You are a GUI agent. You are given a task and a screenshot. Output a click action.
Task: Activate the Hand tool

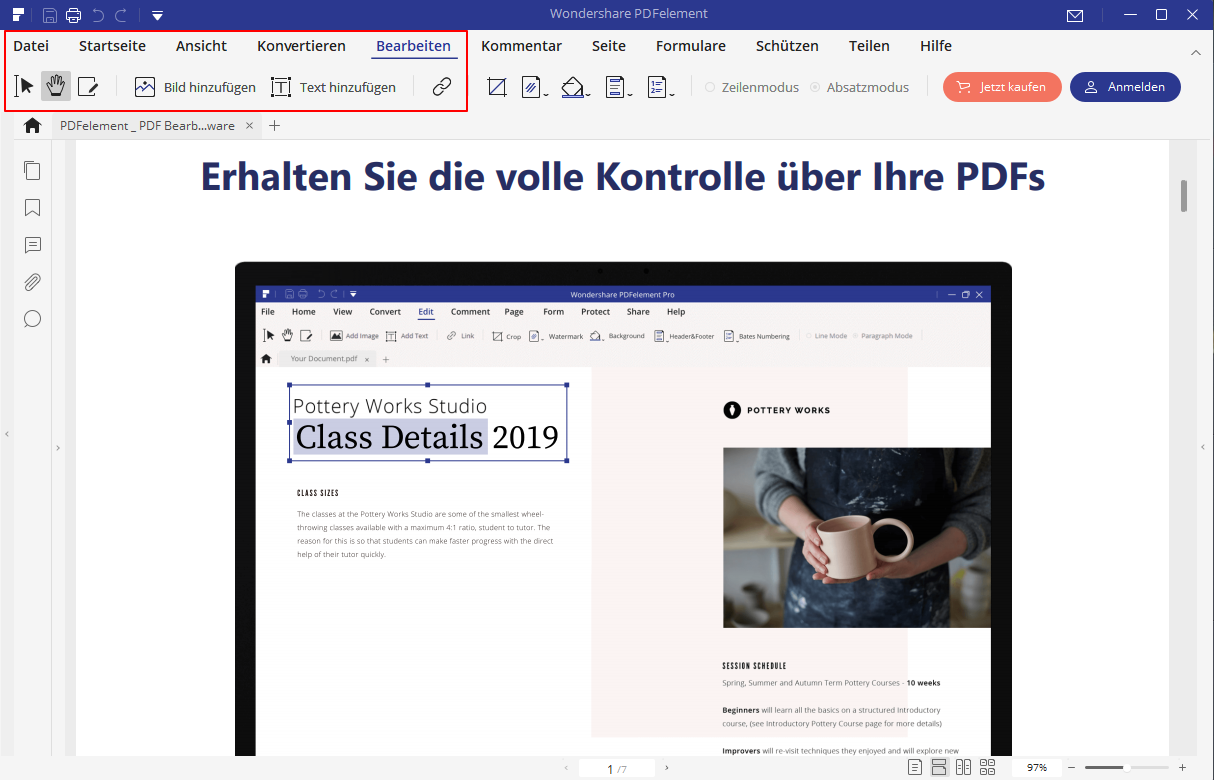coord(56,87)
